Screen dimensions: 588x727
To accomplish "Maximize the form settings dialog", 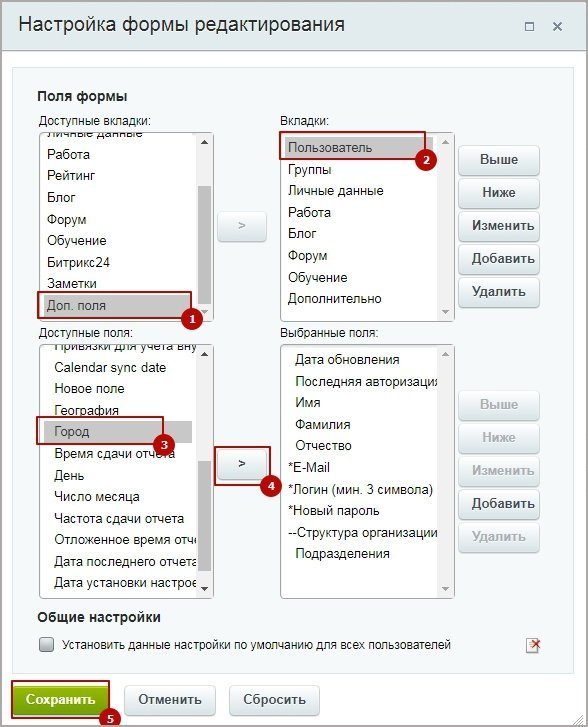I will point(529,27).
